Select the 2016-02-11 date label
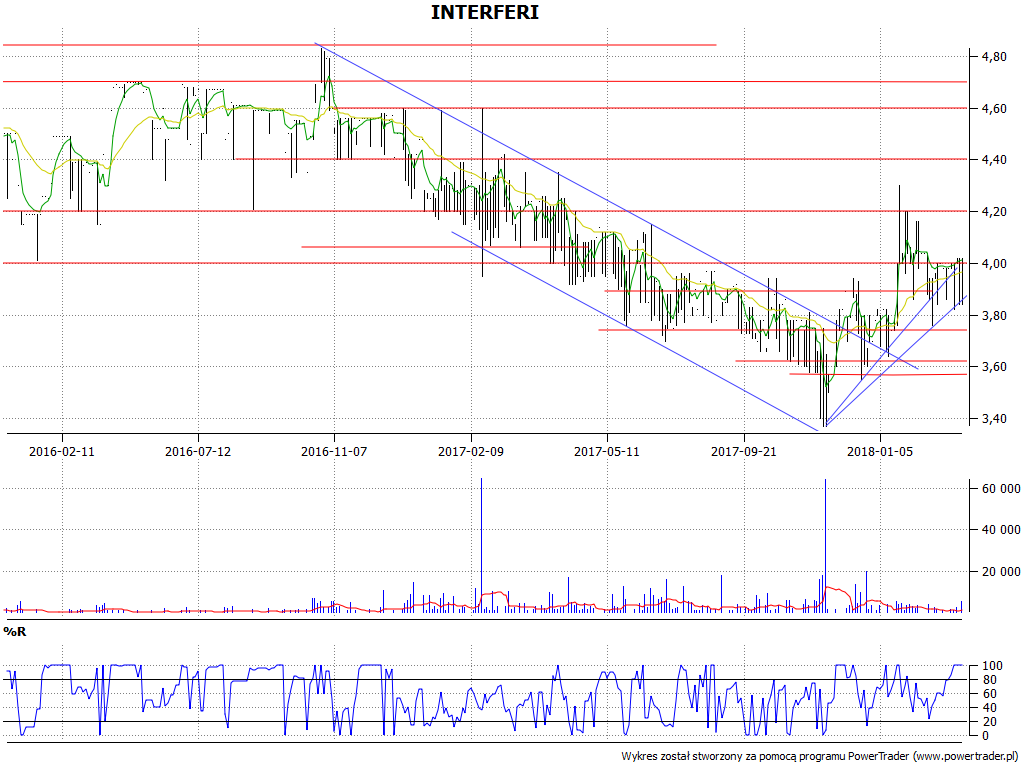The width and height of the screenshot is (1024, 768). [x=62, y=451]
